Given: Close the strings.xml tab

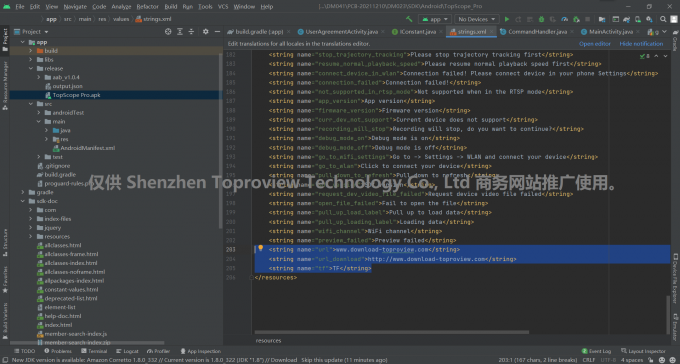Looking at the screenshot, I should pyautogui.click(x=492, y=32).
